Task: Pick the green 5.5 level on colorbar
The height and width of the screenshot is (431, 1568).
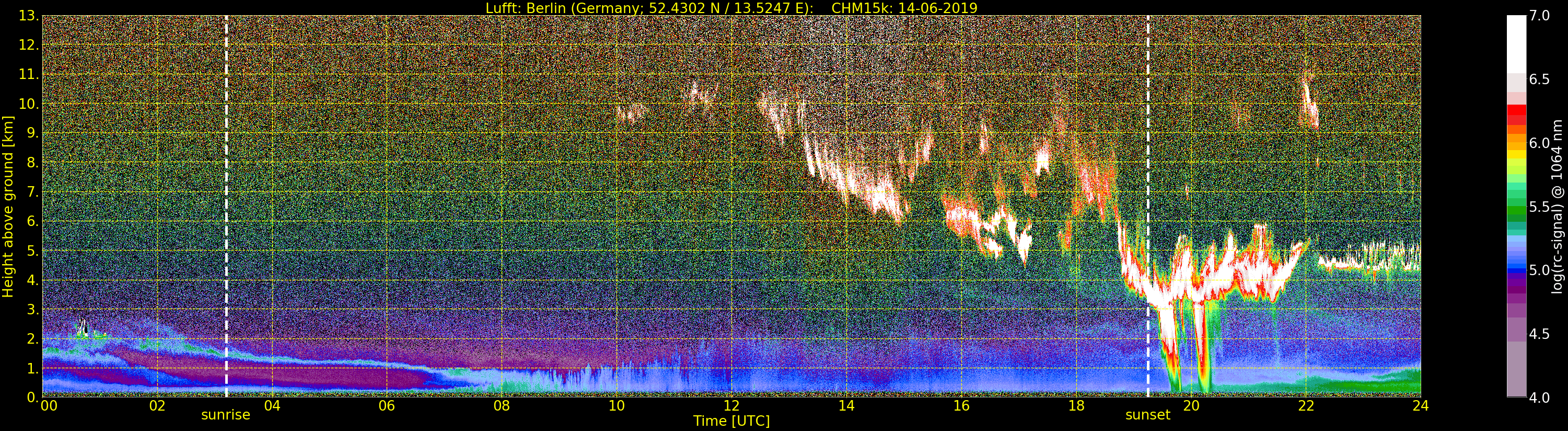Action: coord(1516,207)
